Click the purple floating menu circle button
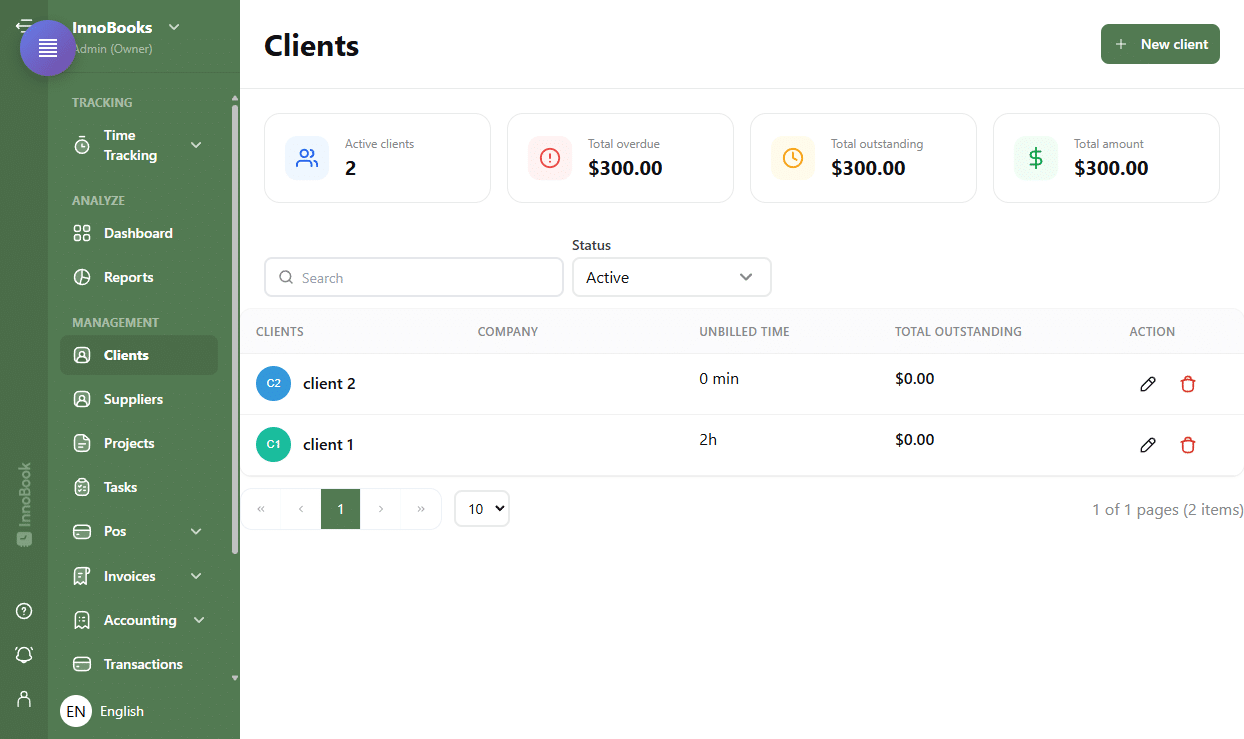Image resolution: width=1244 pixels, height=739 pixels. [48, 48]
